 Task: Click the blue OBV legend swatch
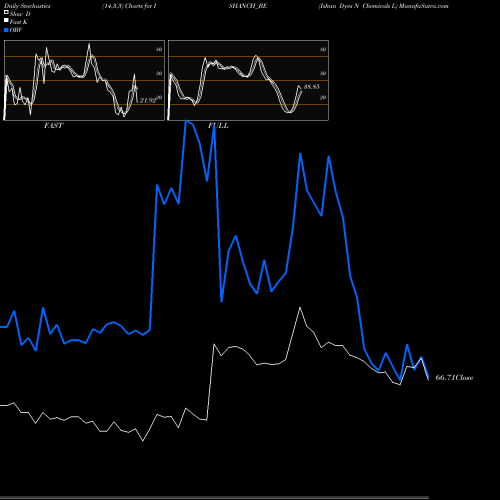[6, 30]
